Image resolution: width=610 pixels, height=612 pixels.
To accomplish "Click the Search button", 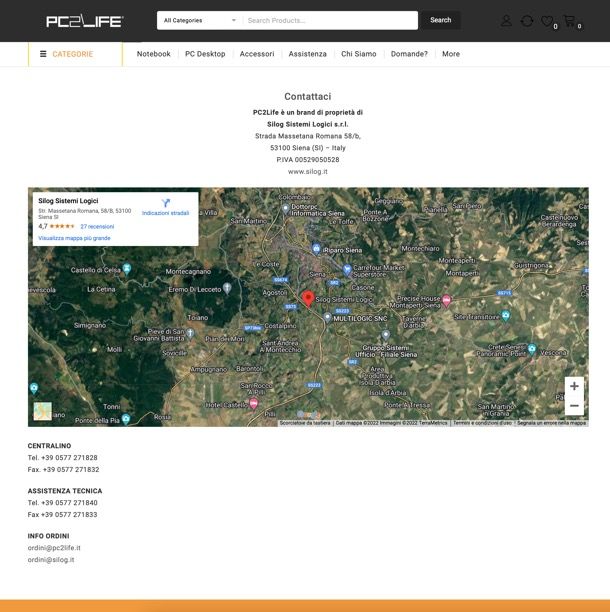I will point(441,20).
